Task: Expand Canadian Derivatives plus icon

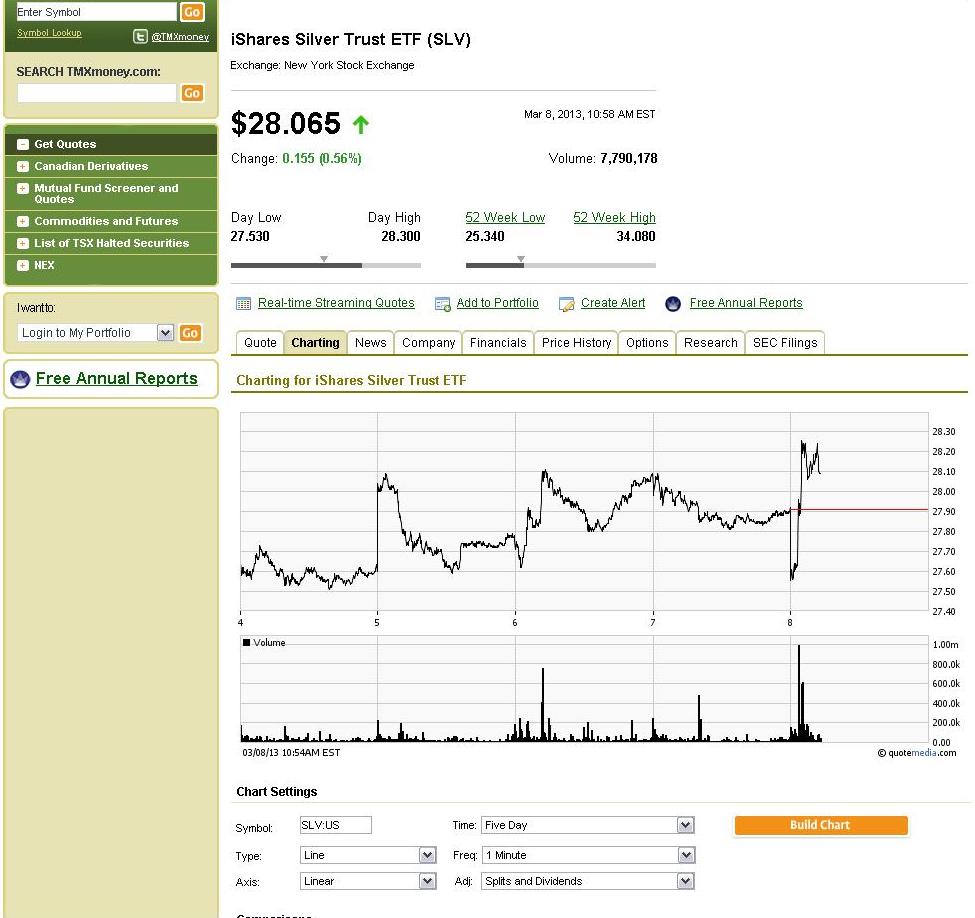Action: click(x=23, y=167)
